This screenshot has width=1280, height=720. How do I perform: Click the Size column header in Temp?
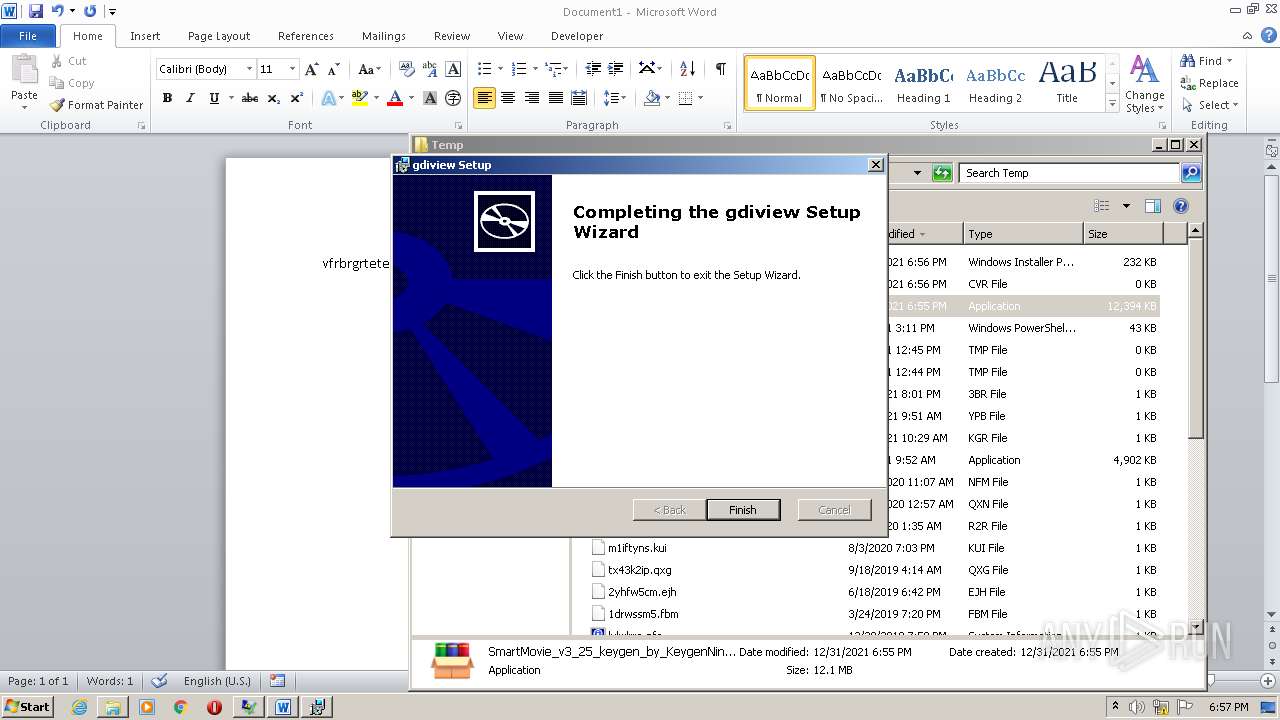click(1124, 234)
